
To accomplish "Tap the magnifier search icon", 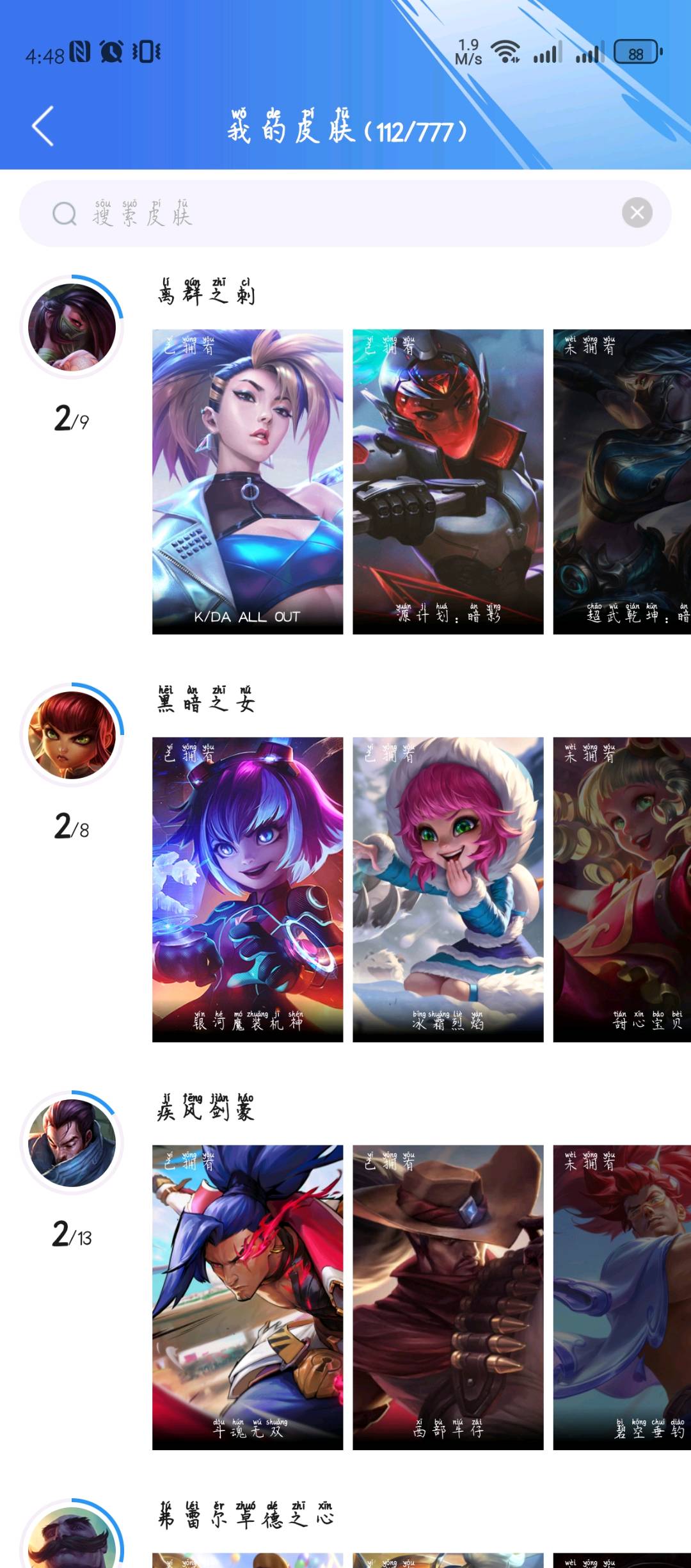I will 65,214.
